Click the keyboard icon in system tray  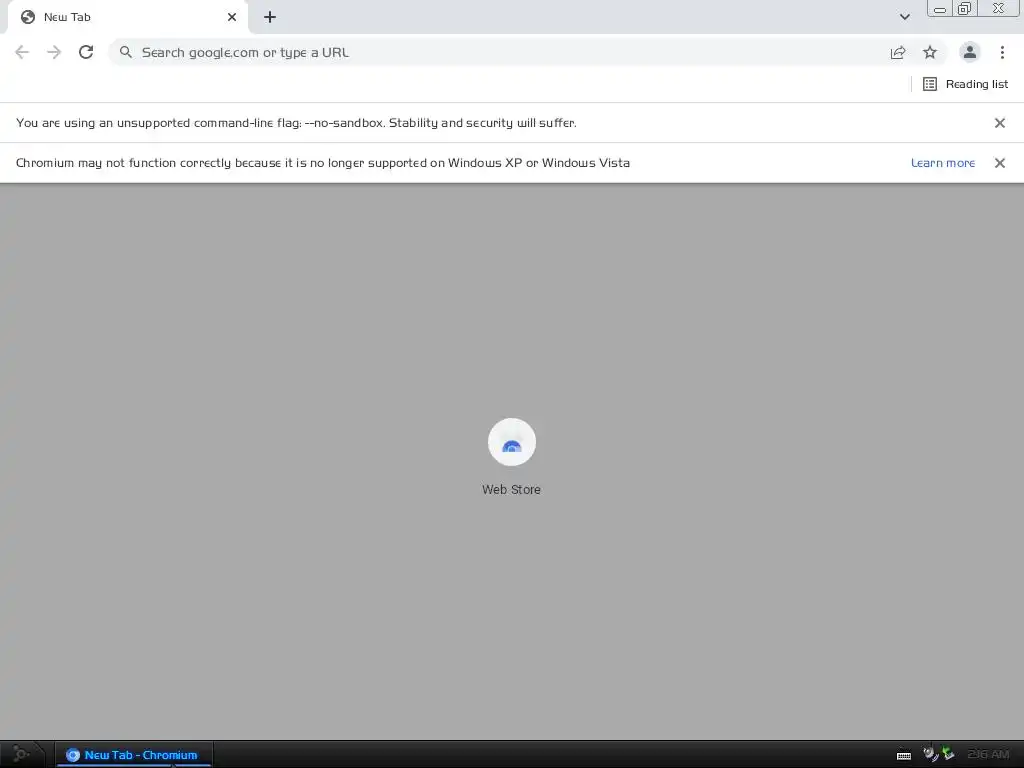[x=904, y=756]
